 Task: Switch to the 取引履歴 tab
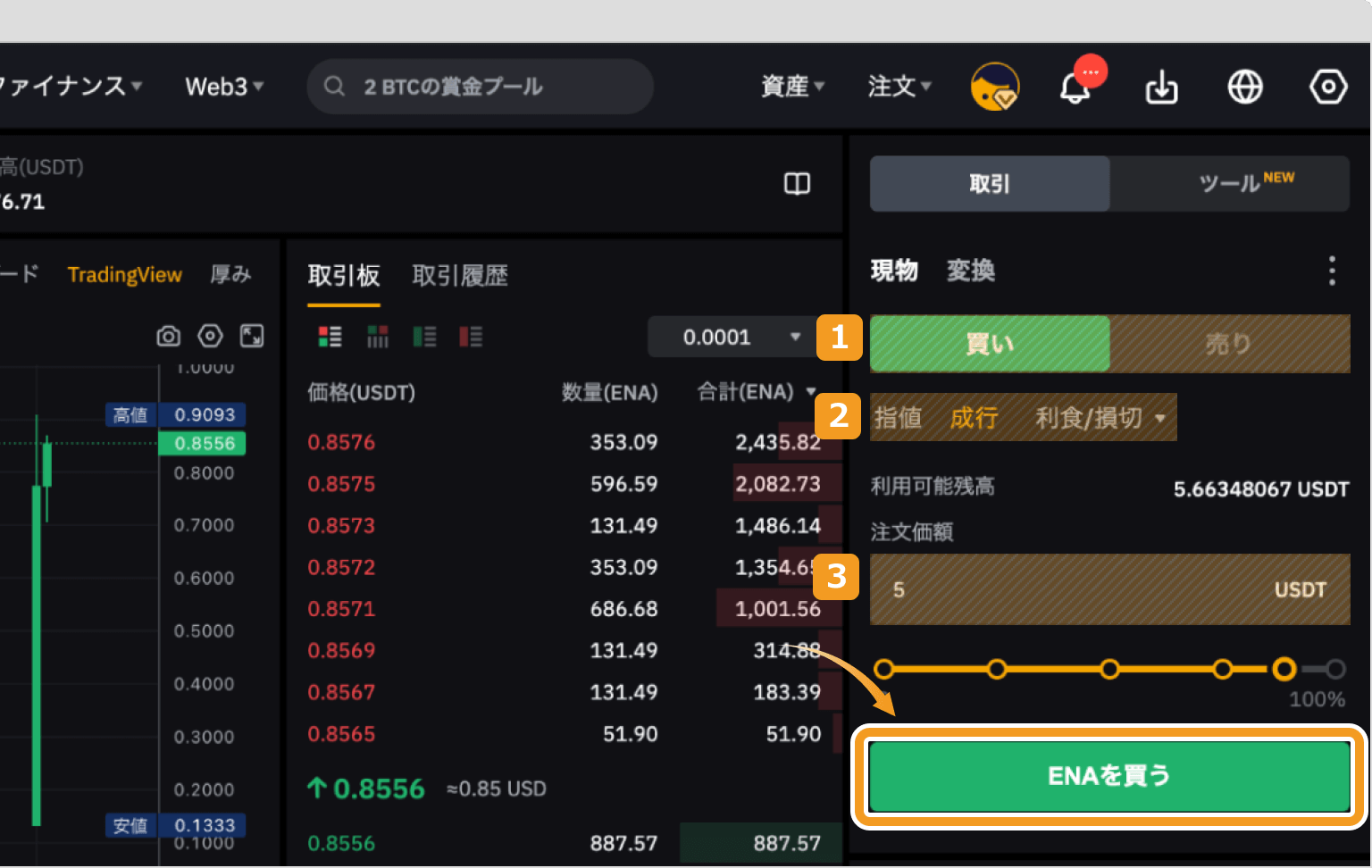[460, 276]
